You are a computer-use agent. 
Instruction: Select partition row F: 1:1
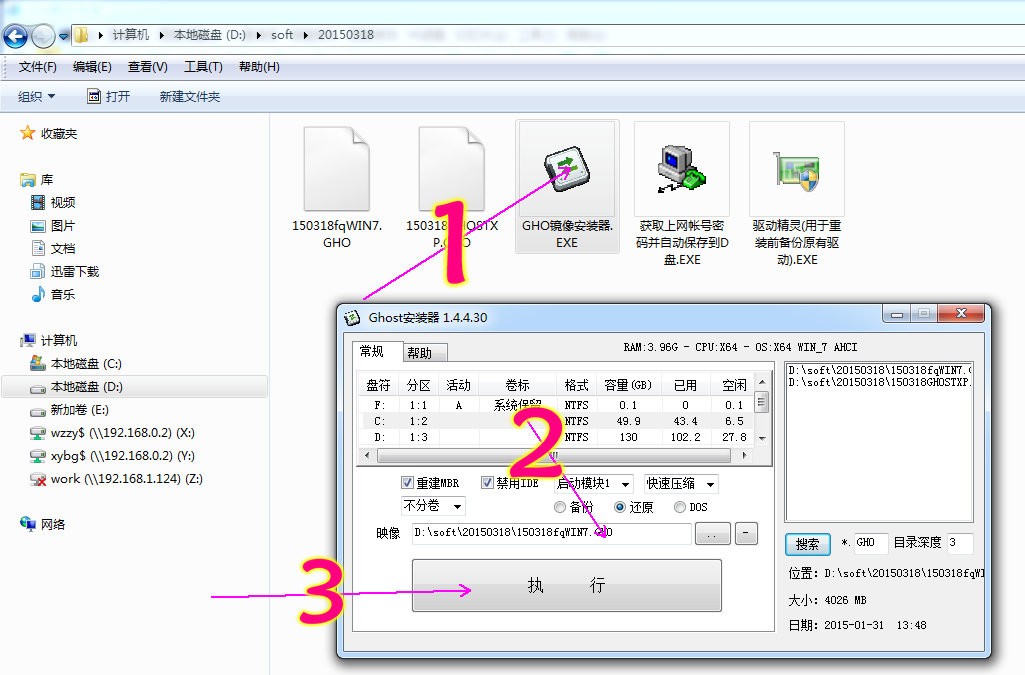click(x=556, y=405)
